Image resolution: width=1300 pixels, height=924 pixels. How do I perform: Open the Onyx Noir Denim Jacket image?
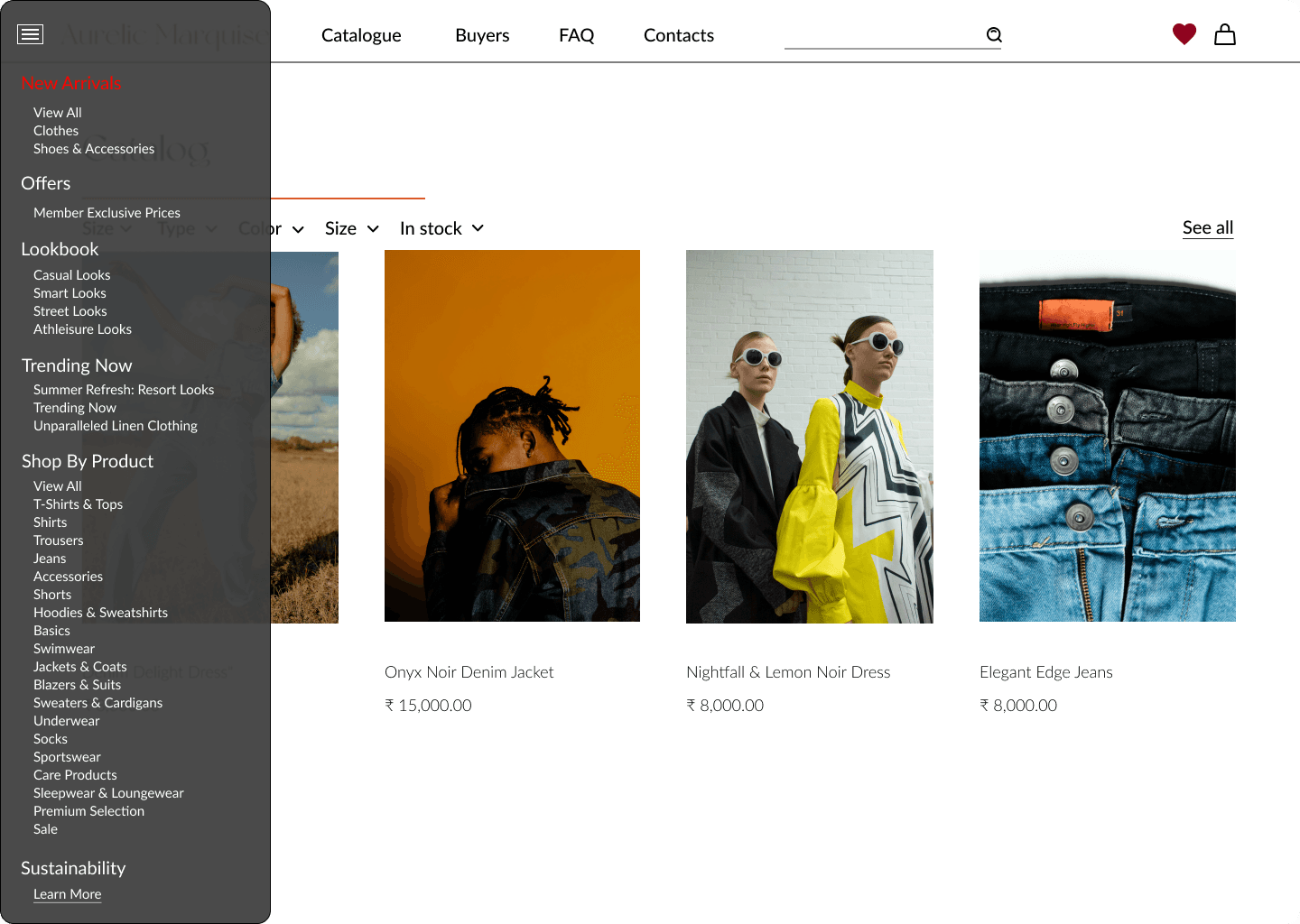(x=512, y=436)
